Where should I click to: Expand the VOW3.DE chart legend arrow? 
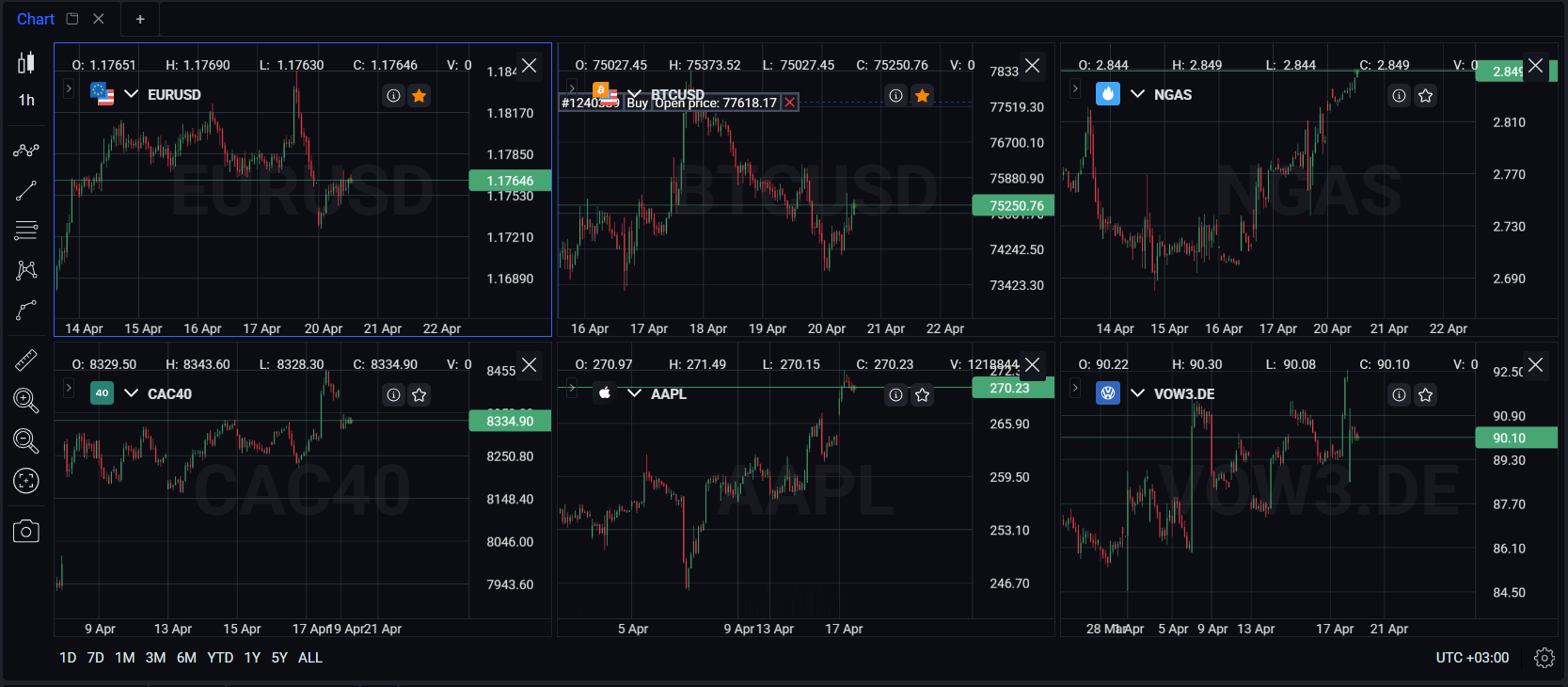(x=1075, y=388)
